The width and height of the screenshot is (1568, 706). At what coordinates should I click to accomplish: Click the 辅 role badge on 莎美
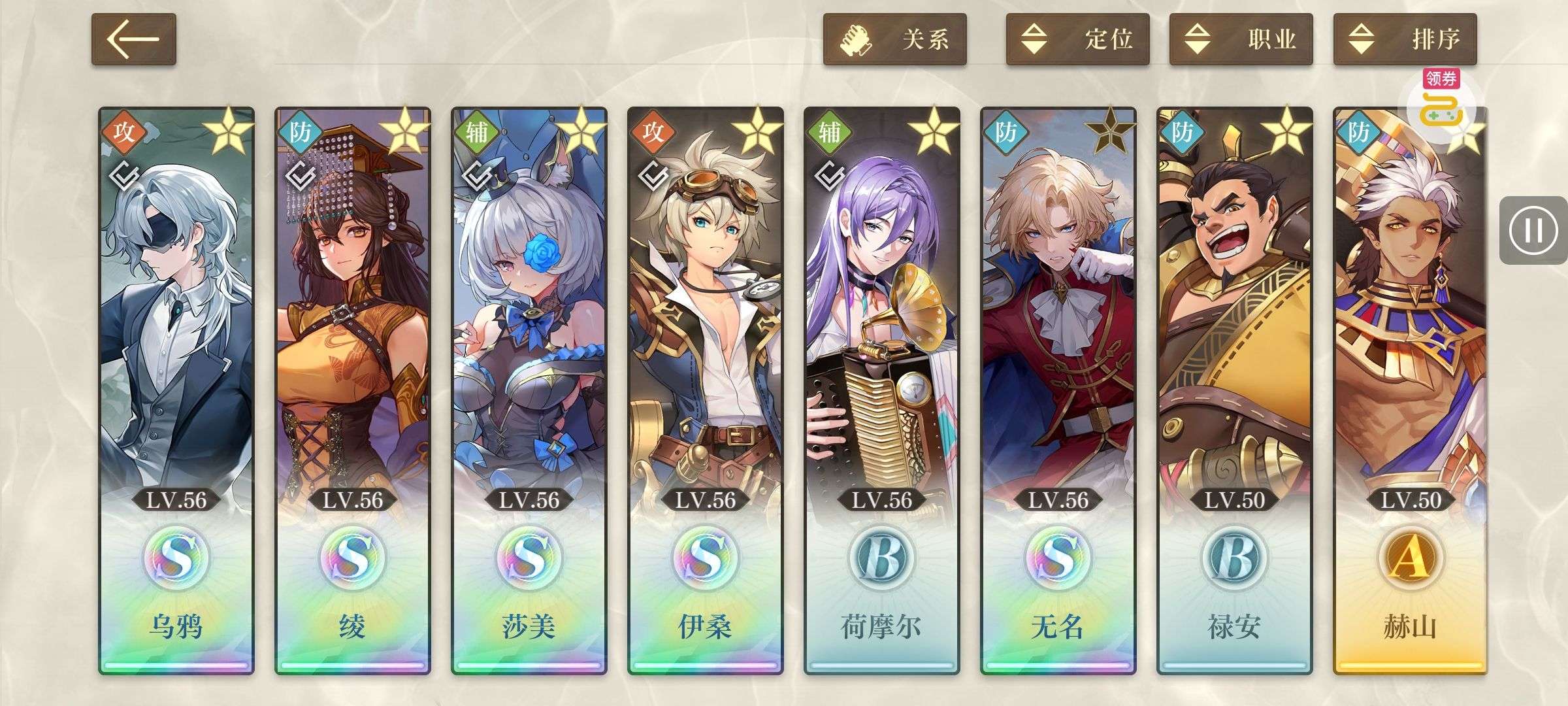[x=476, y=132]
